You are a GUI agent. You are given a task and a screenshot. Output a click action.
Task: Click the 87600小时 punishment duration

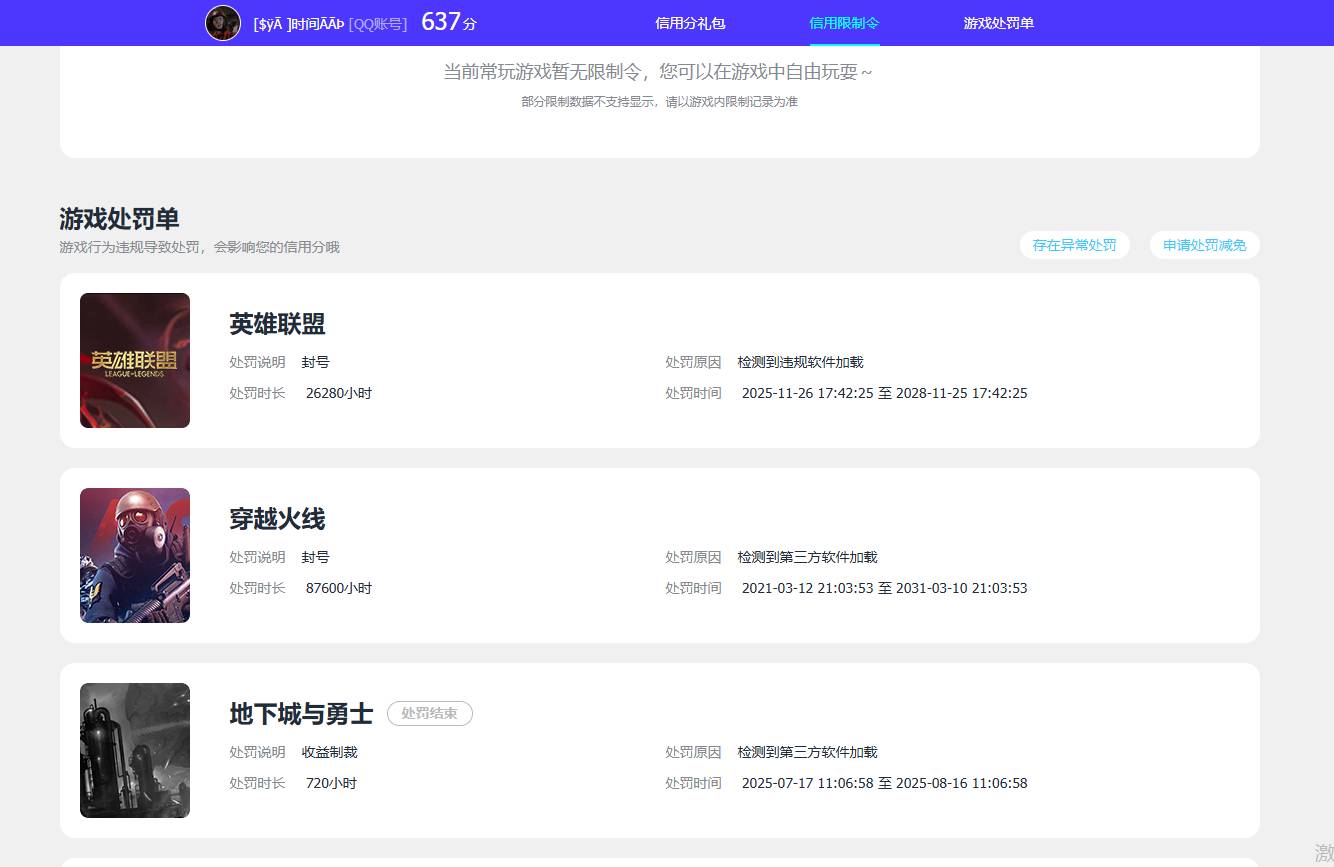(x=339, y=588)
